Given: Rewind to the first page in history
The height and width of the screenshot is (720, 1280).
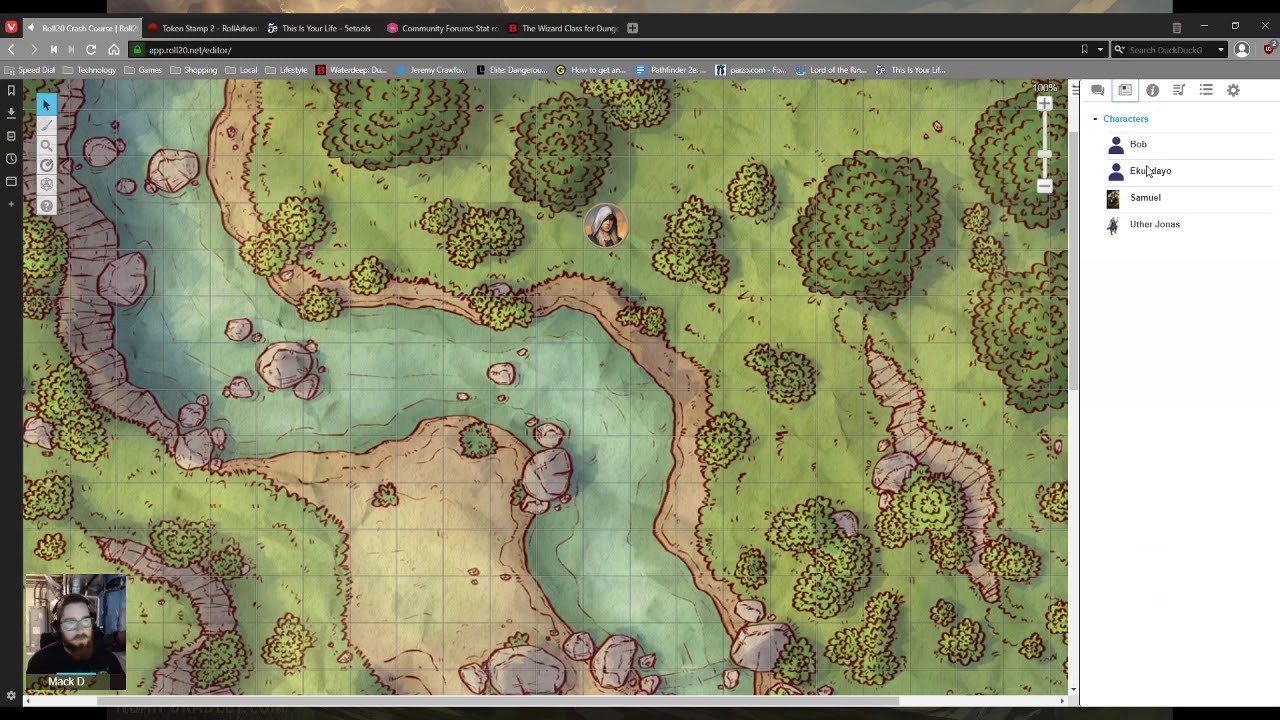Looking at the screenshot, I should click(x=53, y=49).
